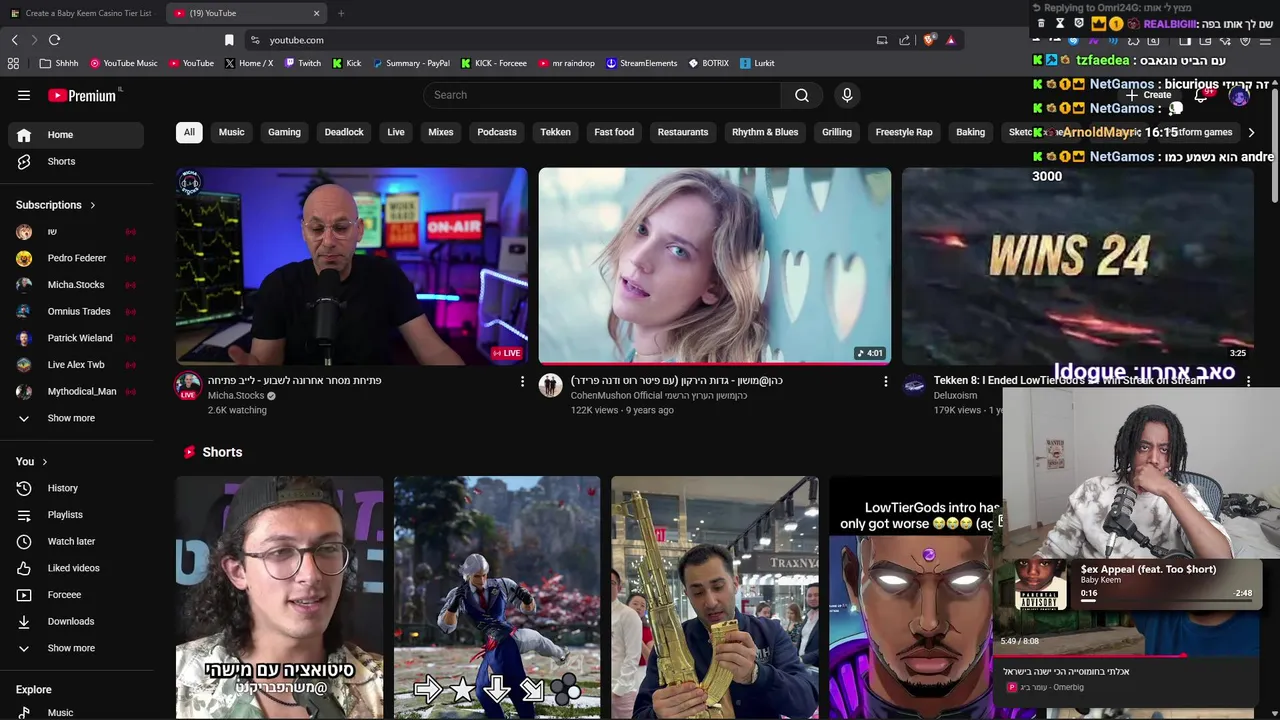The height and width of the screenshot is (720, 1280).
Task: Select the All filter chip
Action: coord(189,132)
